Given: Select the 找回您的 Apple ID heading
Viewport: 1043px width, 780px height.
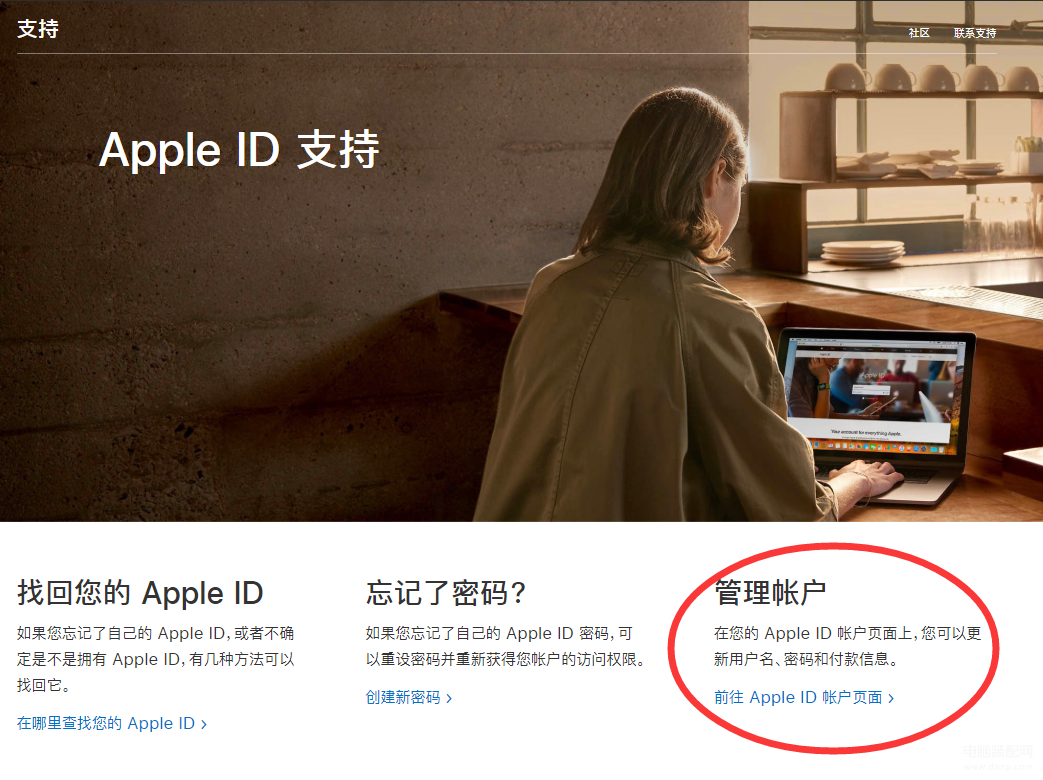Looking at the screenshot, I should (x=140, y=592).
